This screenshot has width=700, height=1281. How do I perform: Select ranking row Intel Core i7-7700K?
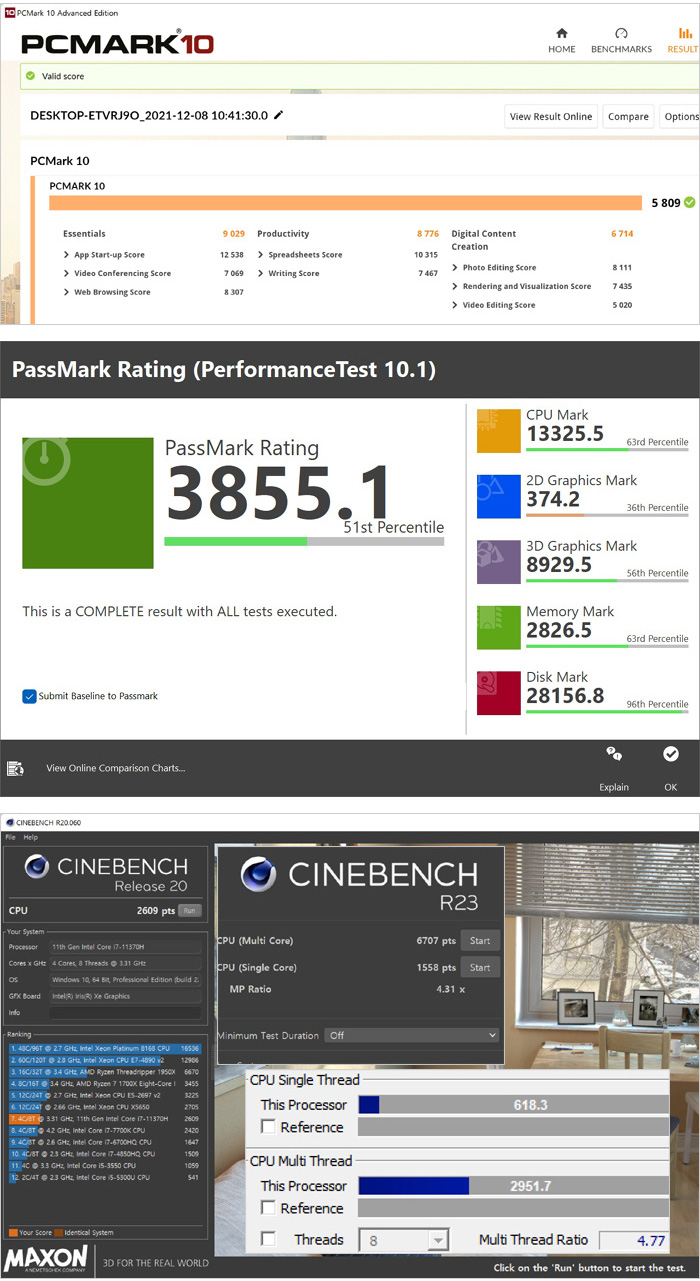point(105,1130)
